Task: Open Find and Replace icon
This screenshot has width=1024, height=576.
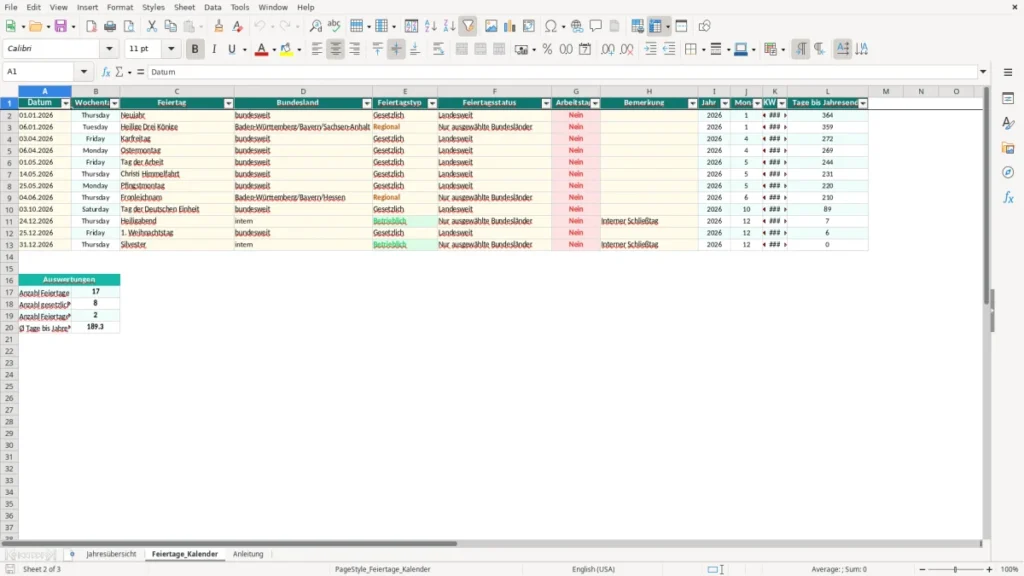Action: [x=315, y=26]
